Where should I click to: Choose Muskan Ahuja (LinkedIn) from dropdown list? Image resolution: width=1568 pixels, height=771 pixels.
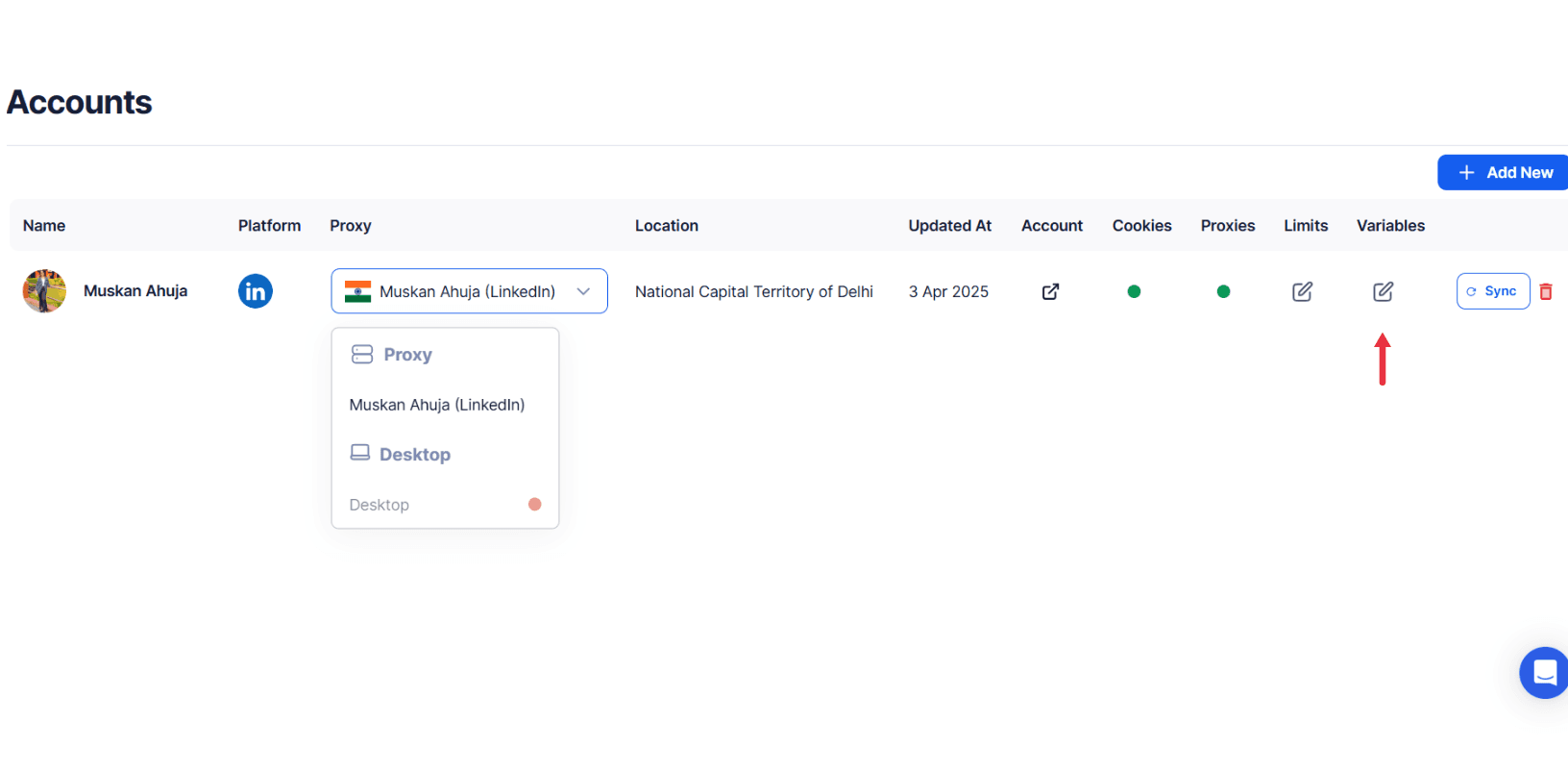click(x=437, y=405)
